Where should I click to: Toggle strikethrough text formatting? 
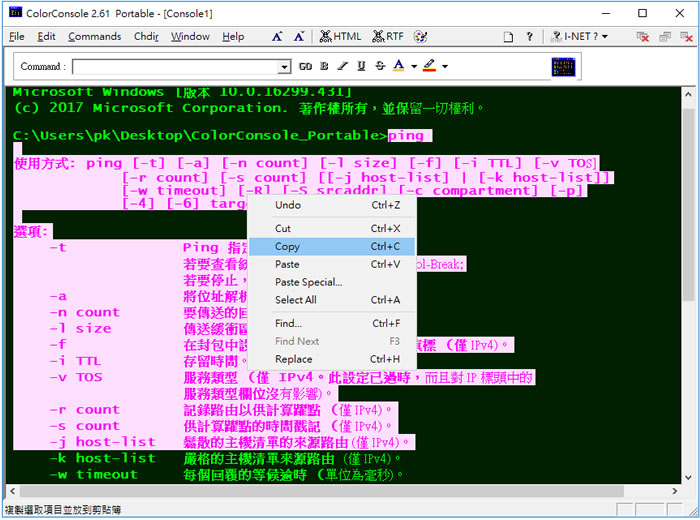click(380, 67)
